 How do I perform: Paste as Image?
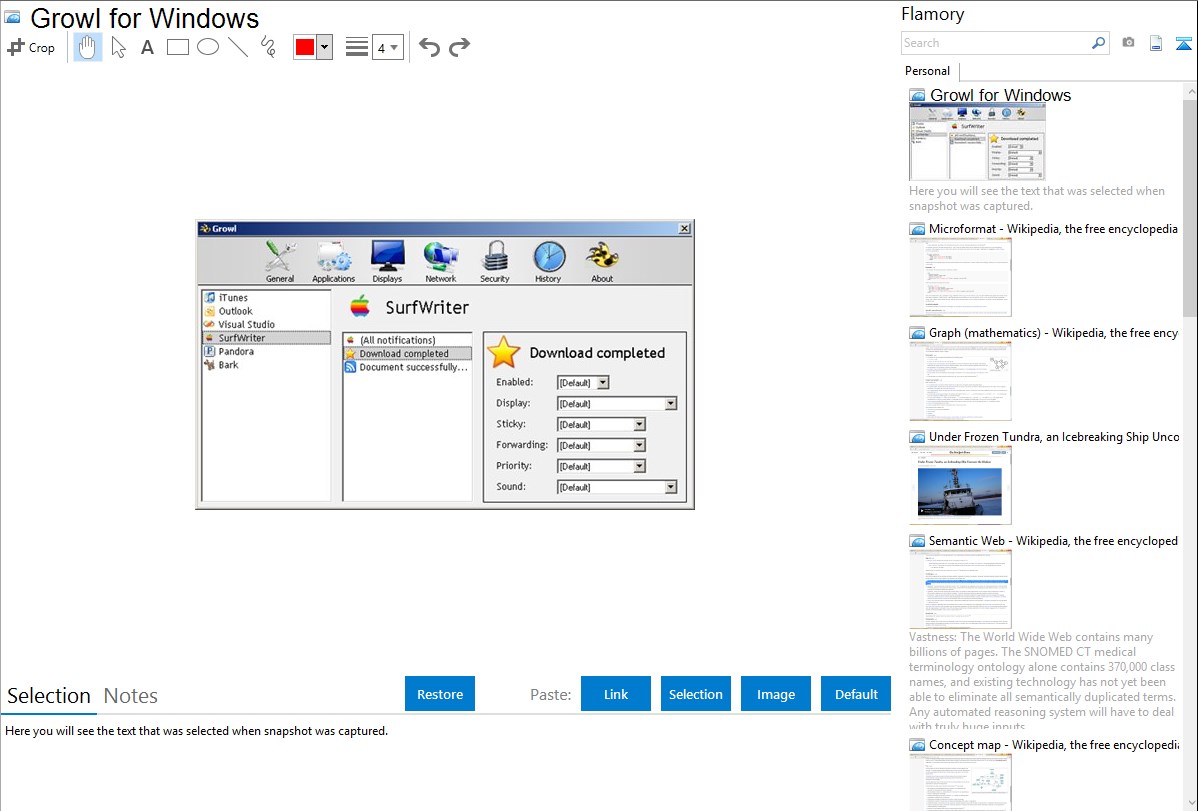pyautogui.click(x=776, y=694)
